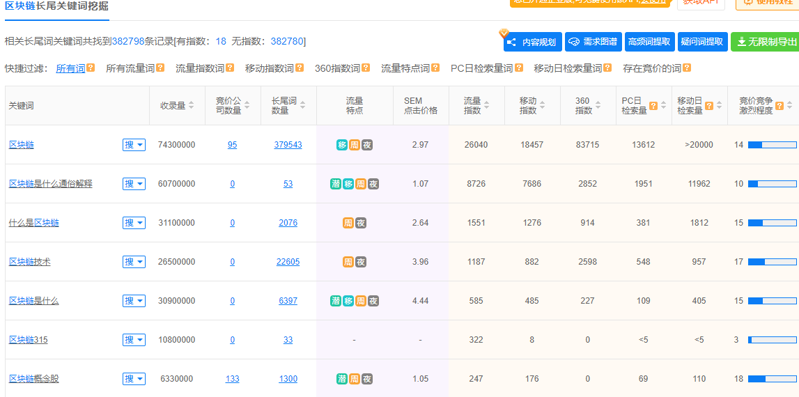799x397 pixels.
Task: Click the 疑问词提取 button
Action: 702,42
